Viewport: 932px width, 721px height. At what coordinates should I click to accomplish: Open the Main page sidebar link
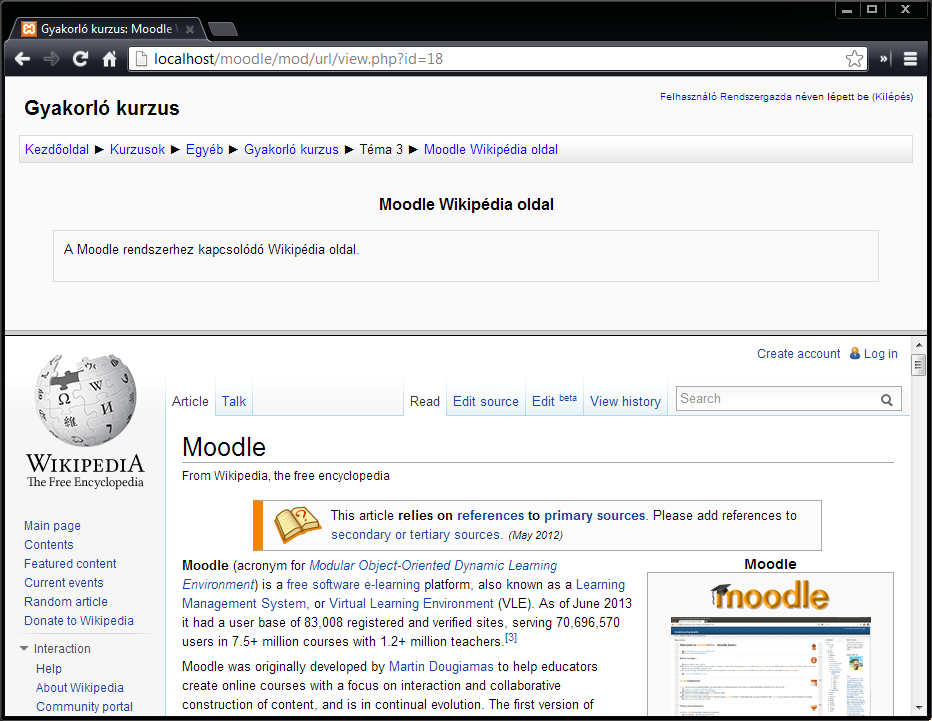(x=52, y=525)
